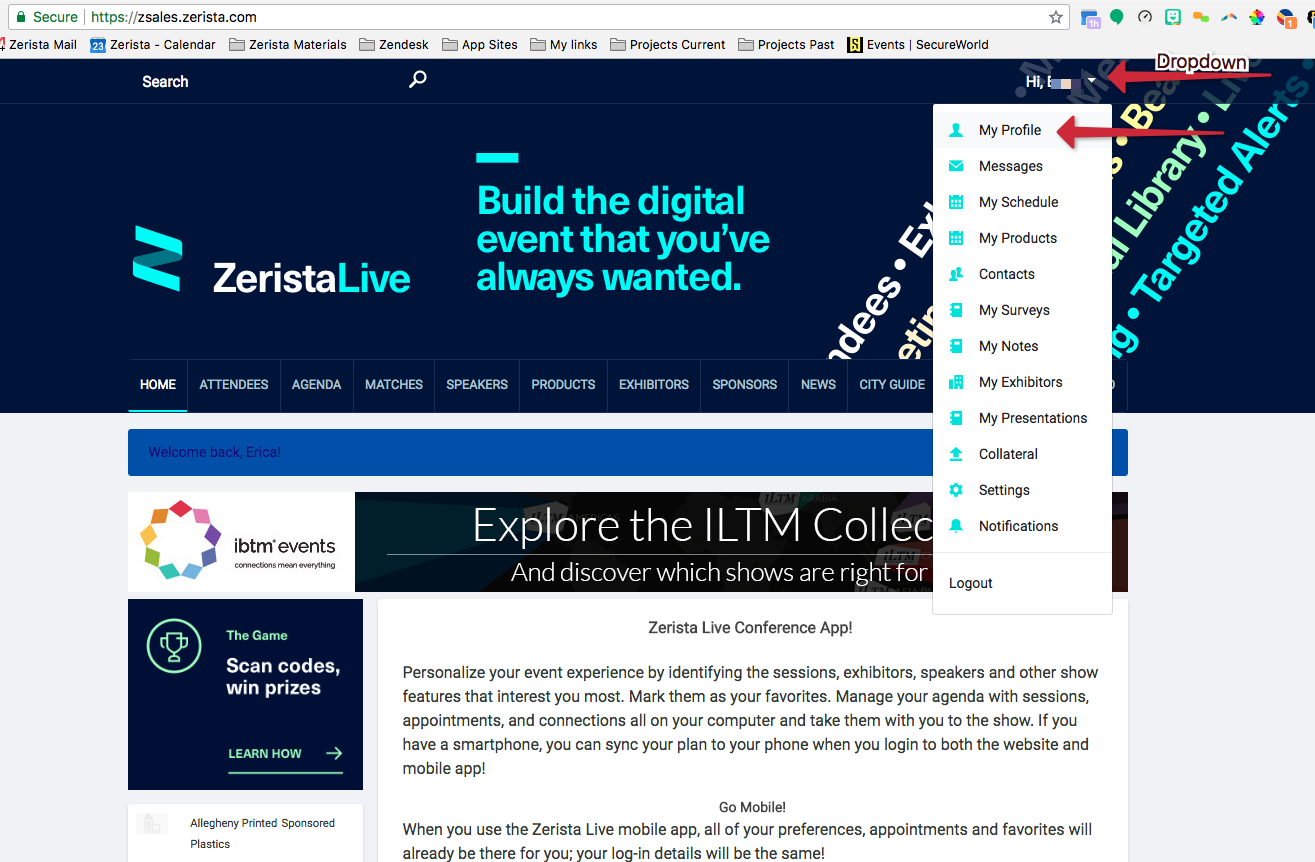Open the Projects Current bookmark folder
Screen dimensions: 1315x862
(x=668, y=45)
